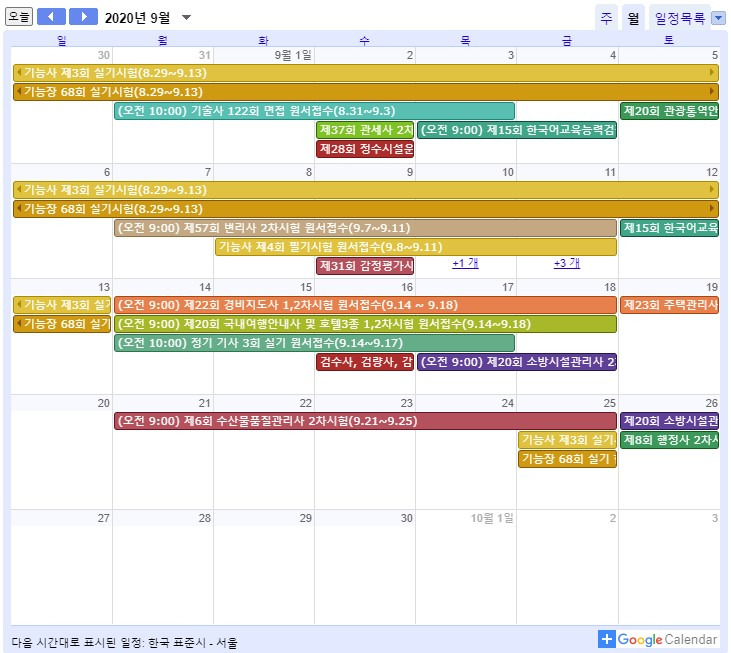Open the 2020년 9월 date picker dropdown
The image size is (731, 653).
click(x=186, y=18)
